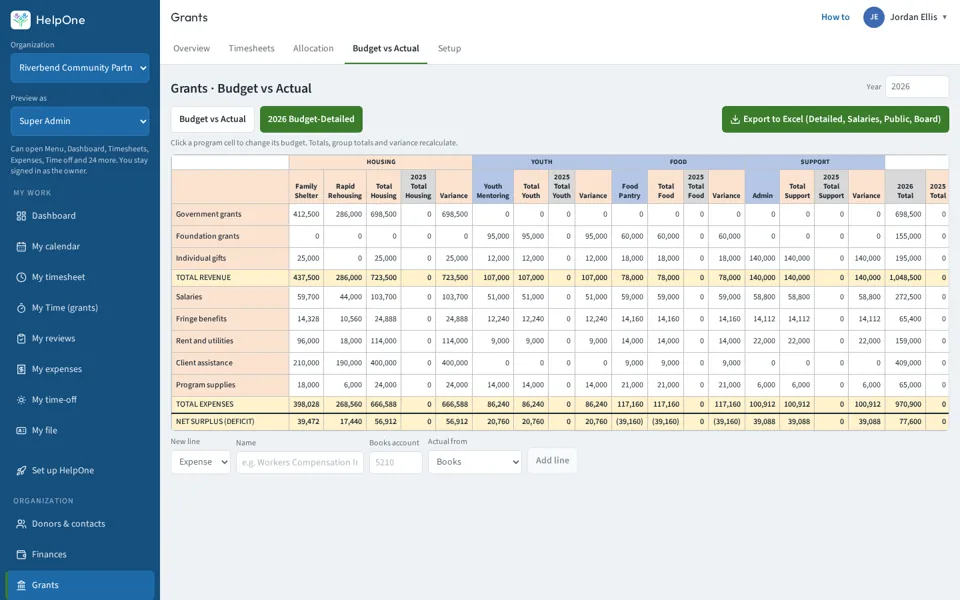Image resolution: width=960 pixels, height=600 pixels.
Task: Click Program supplies Rapid Rehousing cell 6,000
Action: [345, 385]
